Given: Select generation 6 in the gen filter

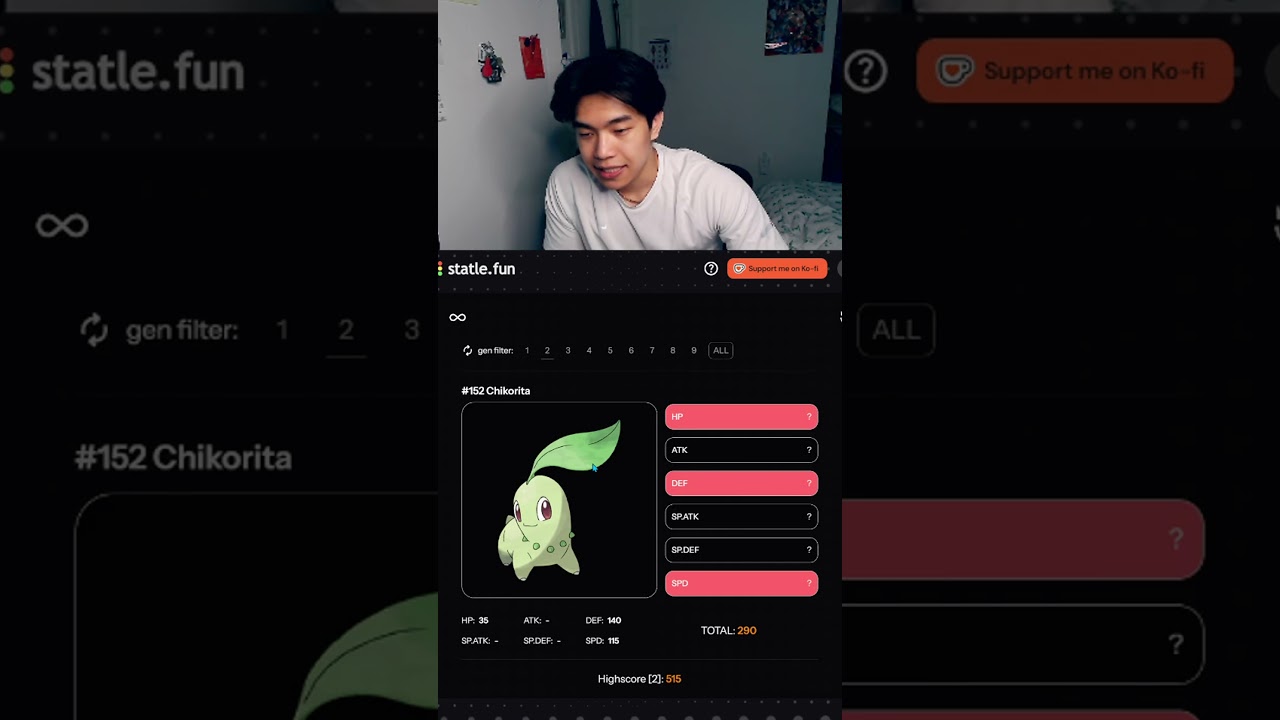Looking at the screenshot, I should 631,351.
